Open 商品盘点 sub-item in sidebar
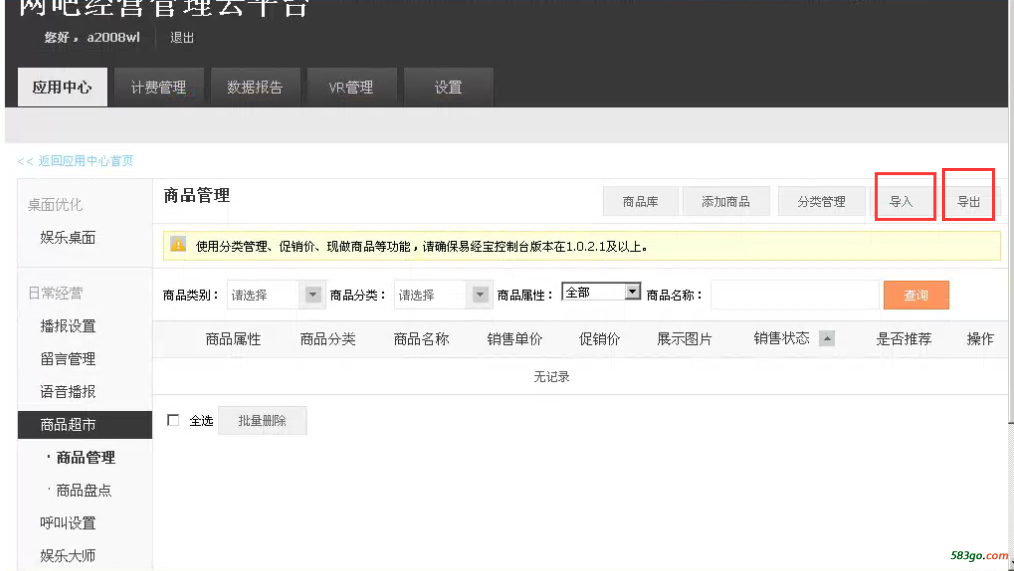 coord(85,490)
